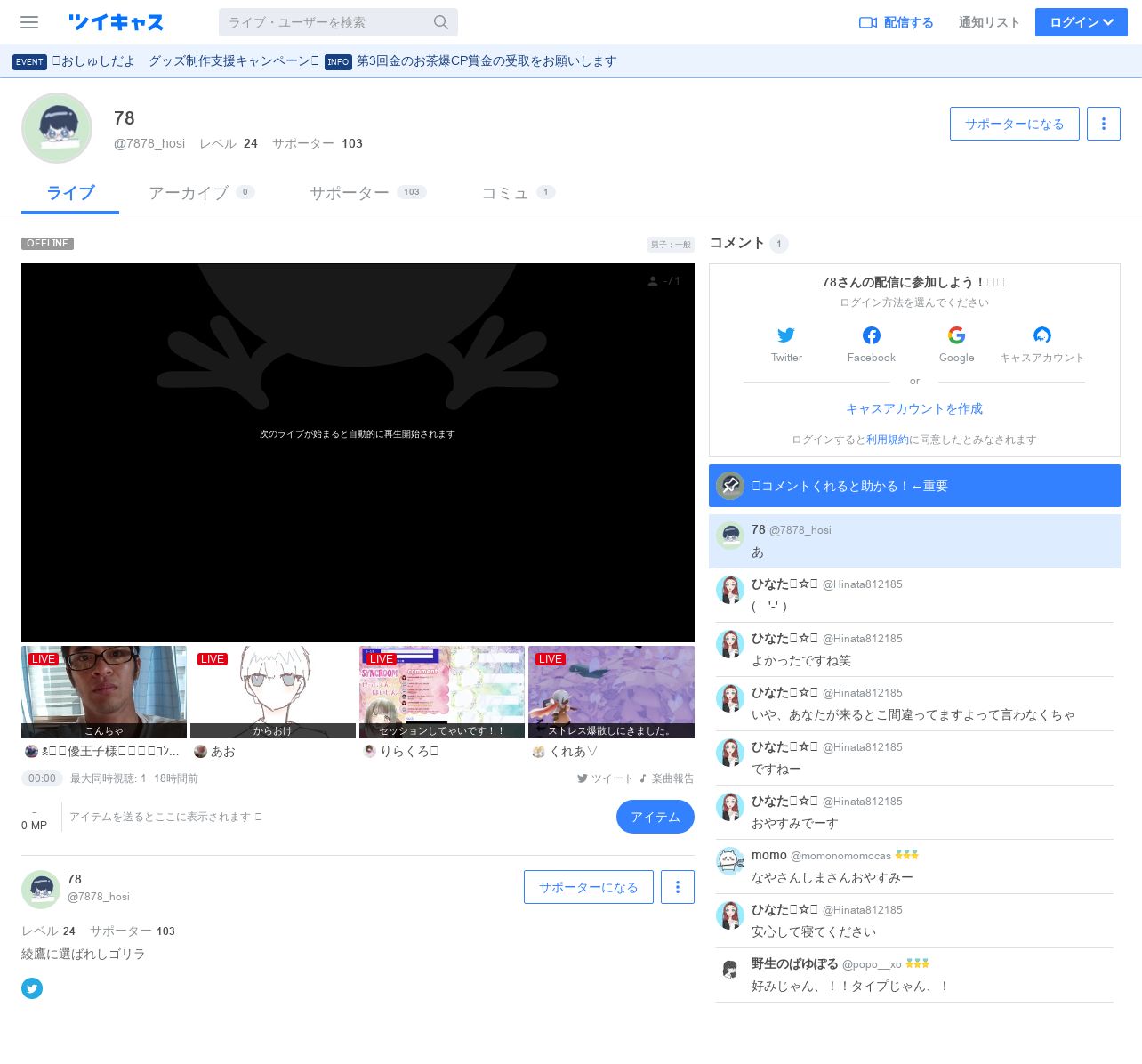Choose Cas account login icon
1142x1064 pixels.
point(1041,335)
